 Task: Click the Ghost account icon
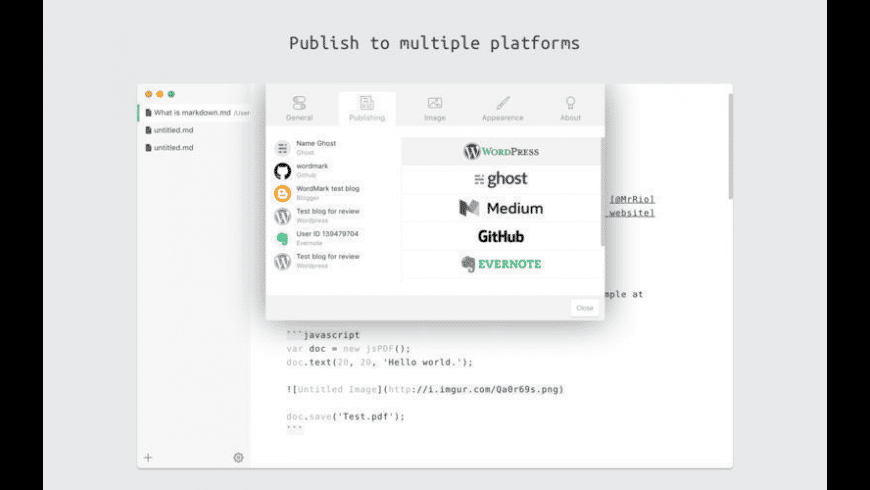tap(282, 148)
